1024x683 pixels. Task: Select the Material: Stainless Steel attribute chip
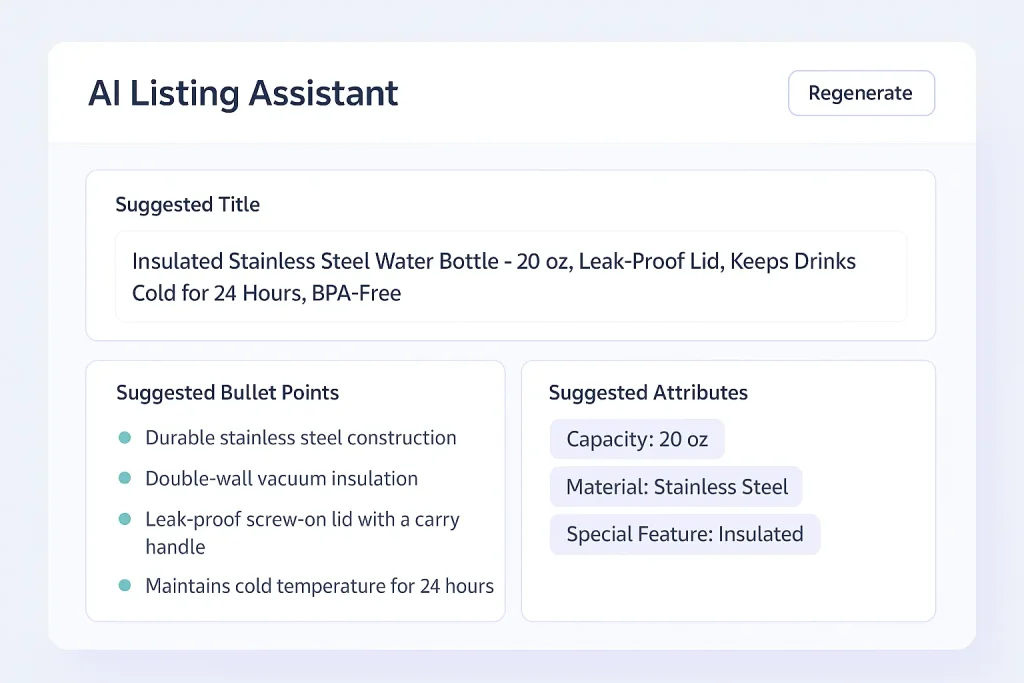[676, 487]
